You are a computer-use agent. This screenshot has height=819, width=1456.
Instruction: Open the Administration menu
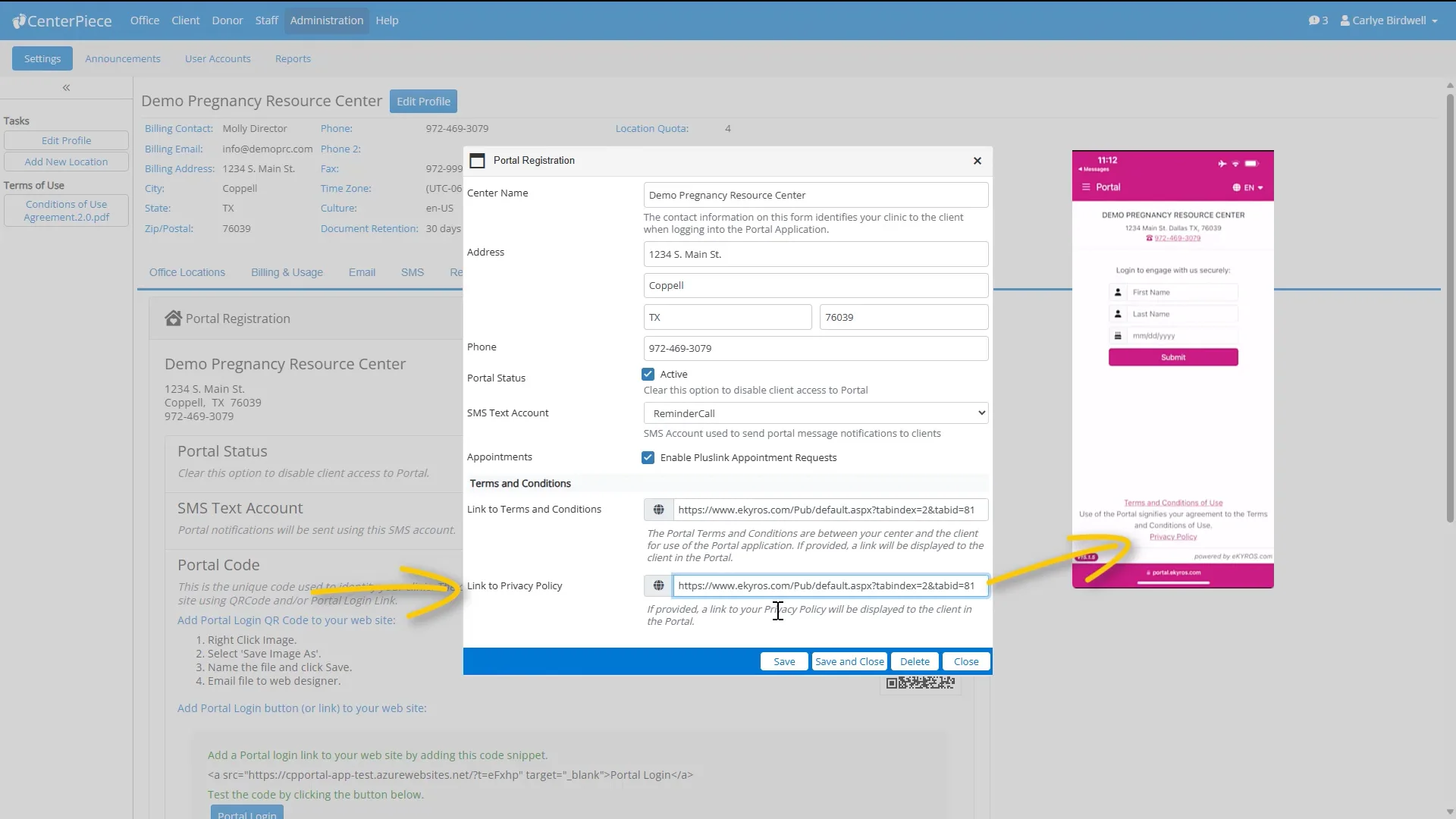327,20
